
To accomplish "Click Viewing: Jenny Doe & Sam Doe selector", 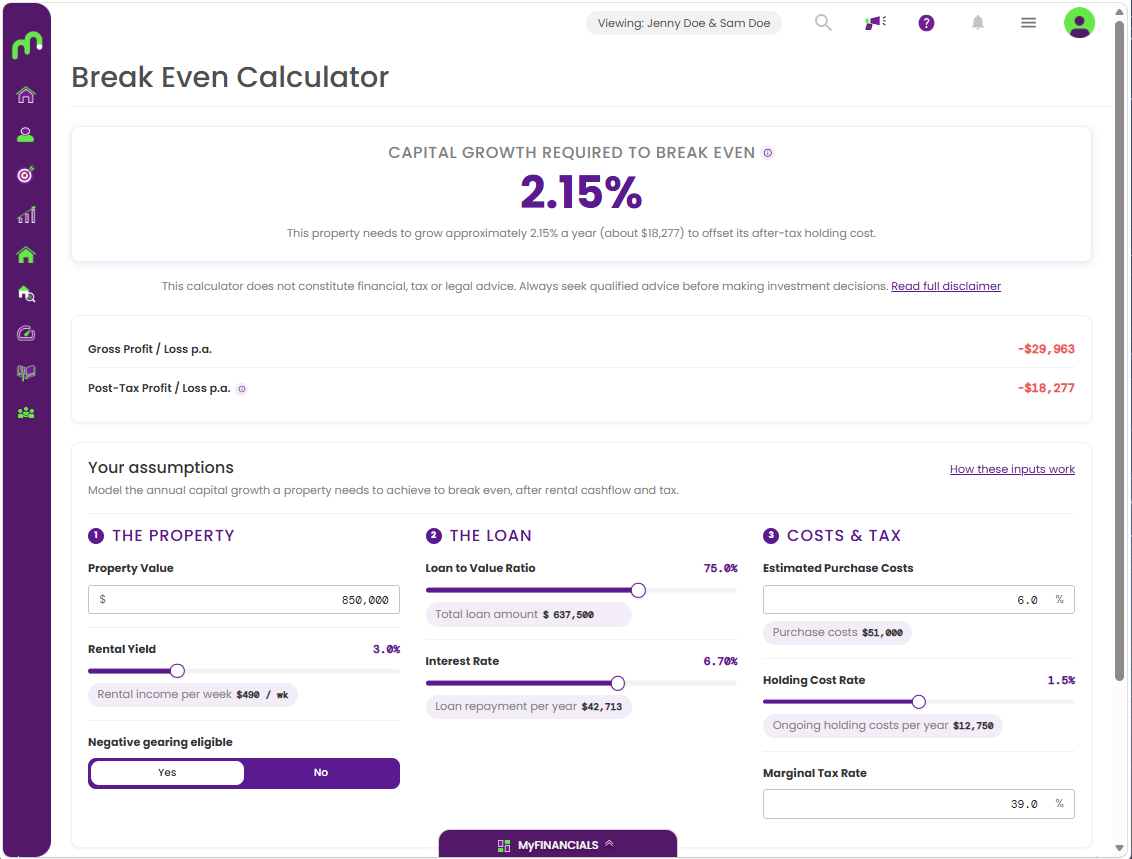I will 684,23.
